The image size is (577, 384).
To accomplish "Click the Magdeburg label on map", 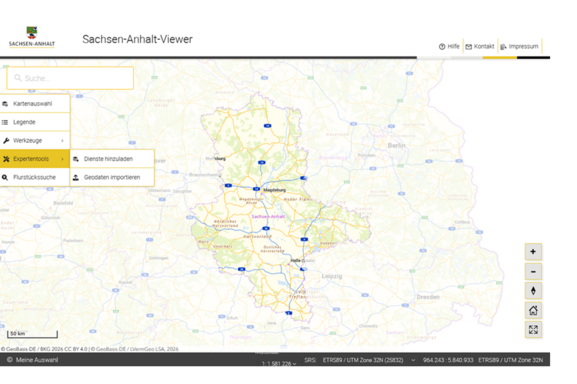I will coord(275,190).
